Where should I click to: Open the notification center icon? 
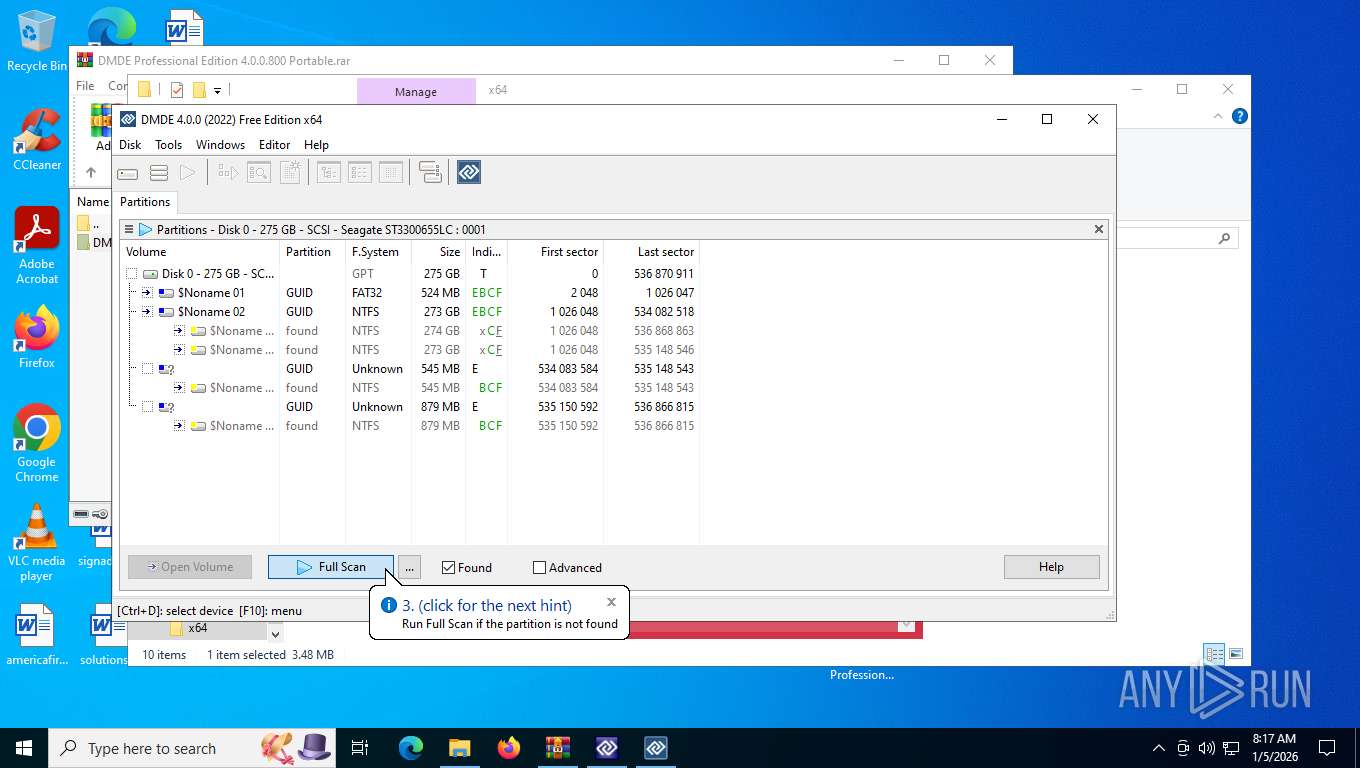(x=1327, y=748)
